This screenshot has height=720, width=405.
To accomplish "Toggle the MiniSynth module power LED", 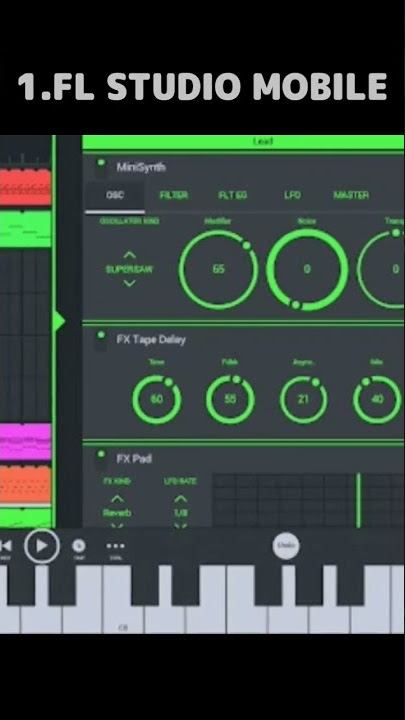I will click(x=101, y=163).
